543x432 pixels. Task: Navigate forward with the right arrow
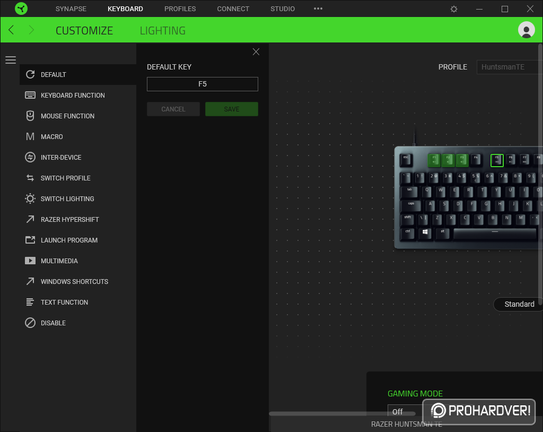(31, 30)
